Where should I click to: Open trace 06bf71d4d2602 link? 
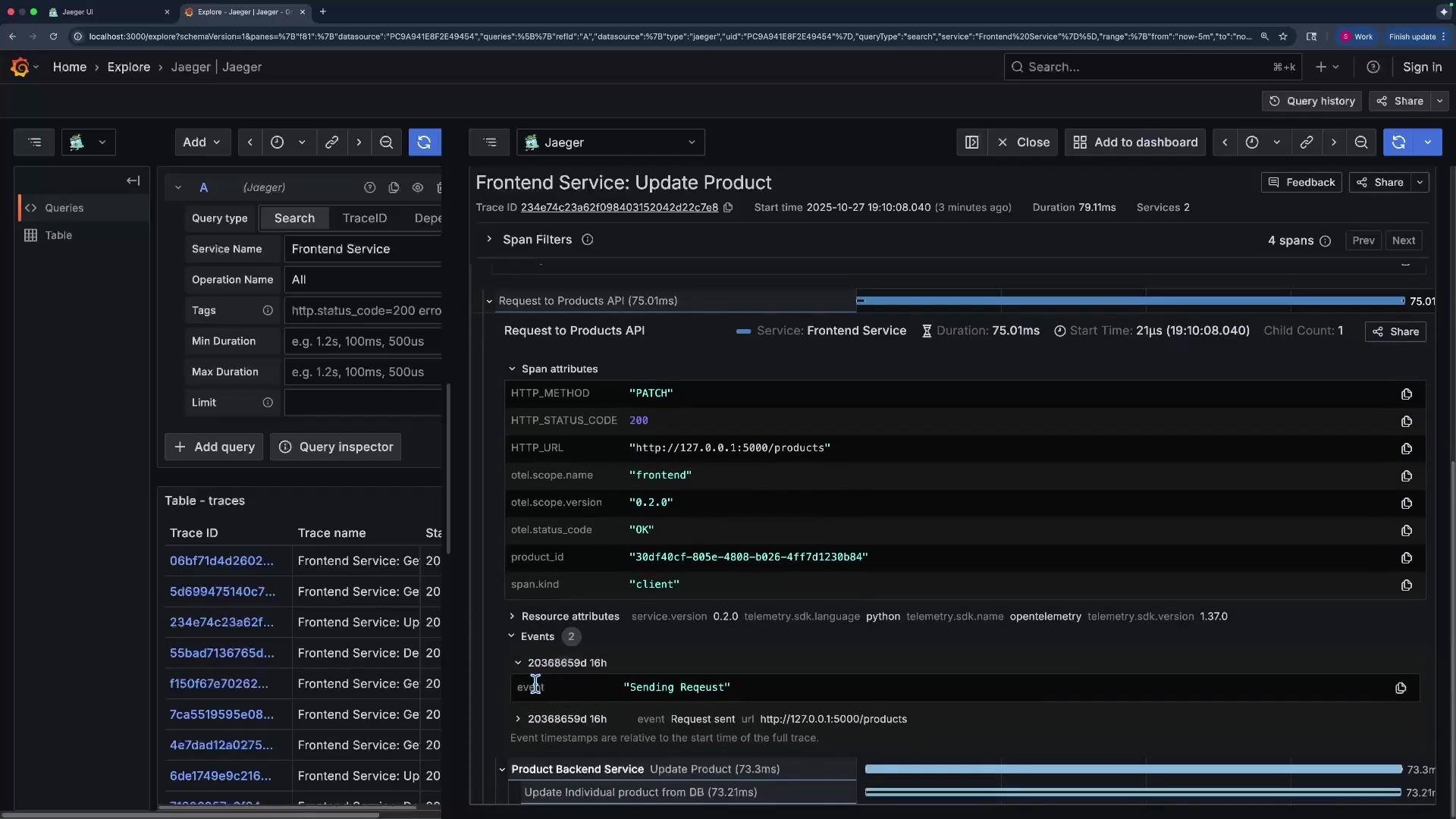pos(221,561)
